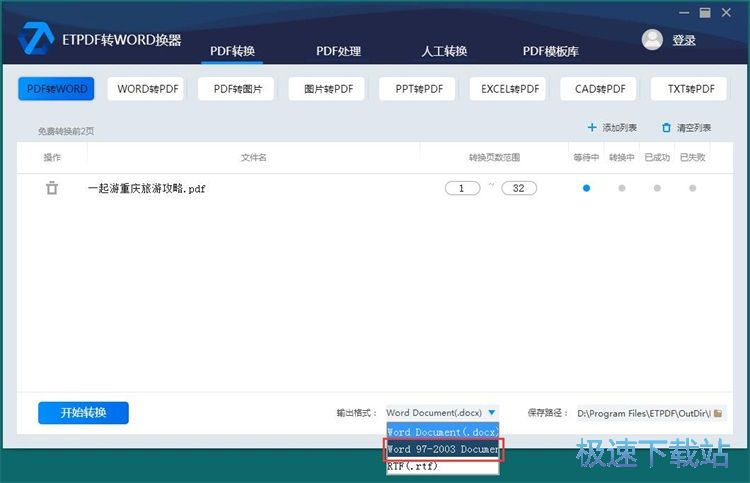Image resolution: width=750 pixels, height=483 pixels.
Task: Close the ETPDF window
Action: tap(726, 13)
